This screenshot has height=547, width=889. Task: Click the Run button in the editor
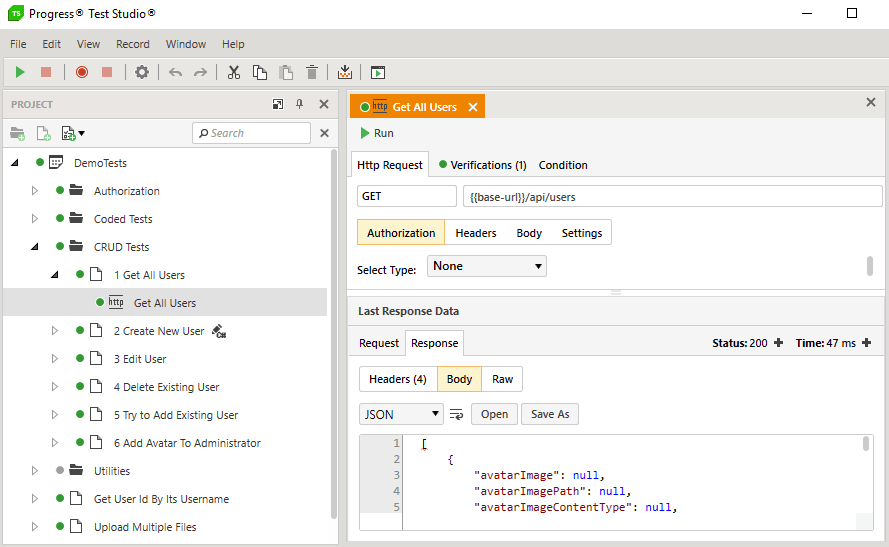click(x=377, y=133)
